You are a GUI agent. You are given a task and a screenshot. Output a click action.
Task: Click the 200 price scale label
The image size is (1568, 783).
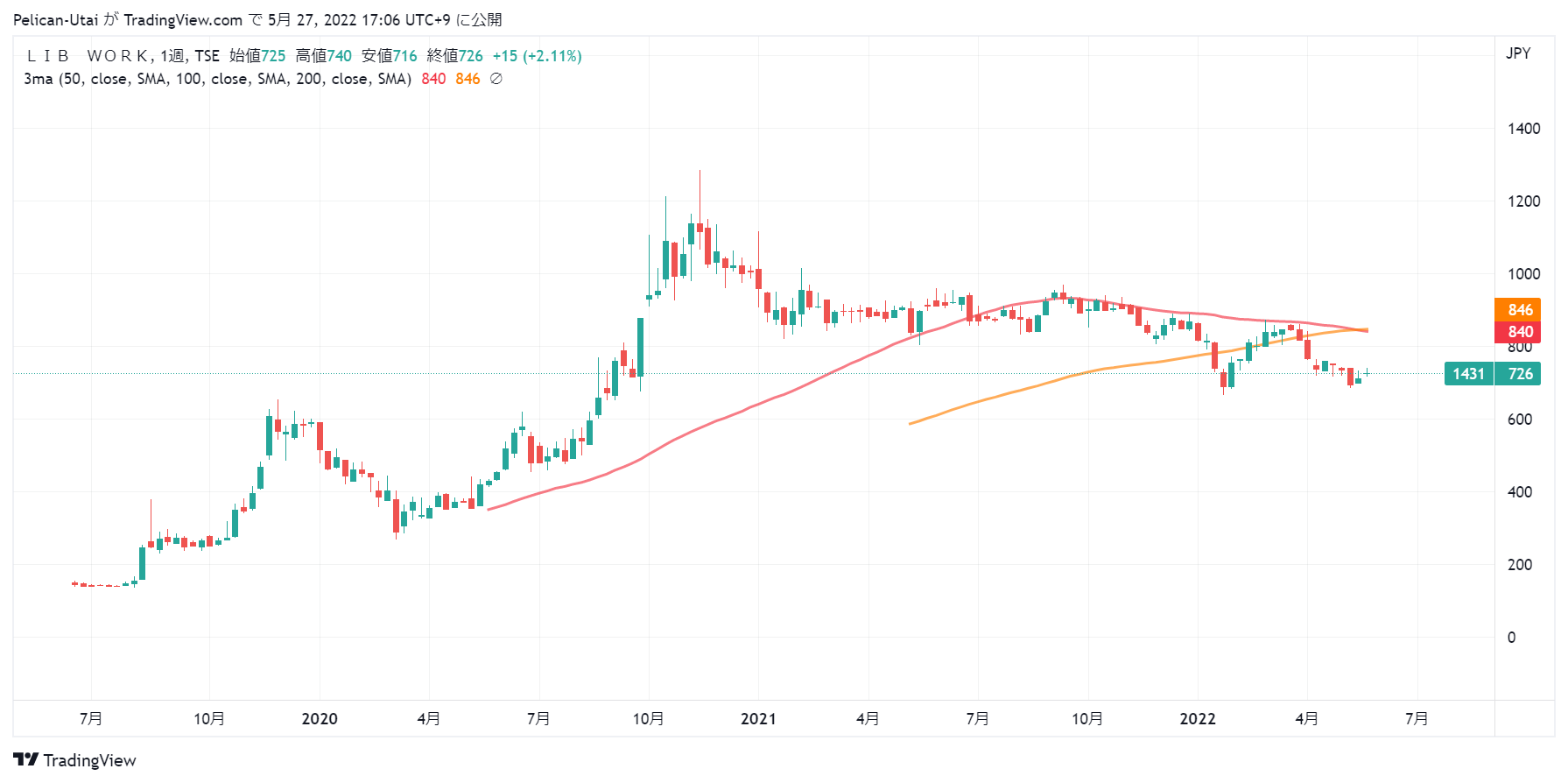1520,565
